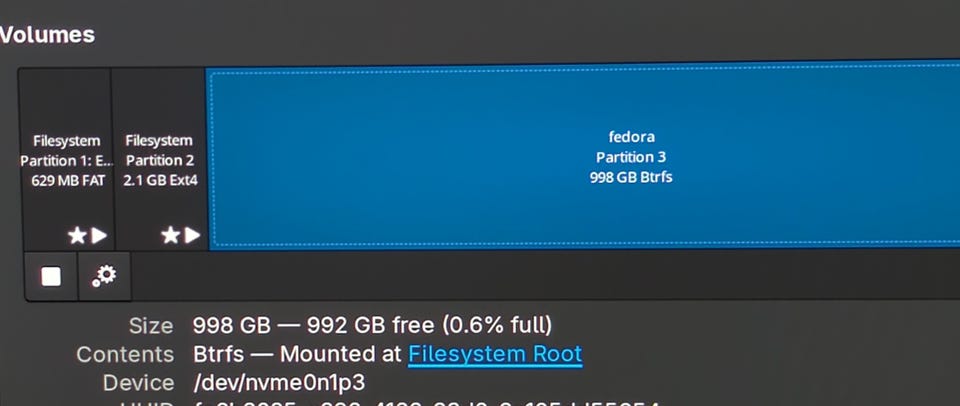The image size is (960, 406).
Task: Click the '998 GB Btrfs' text in fedora volume
Action: (x=631, y=178)
